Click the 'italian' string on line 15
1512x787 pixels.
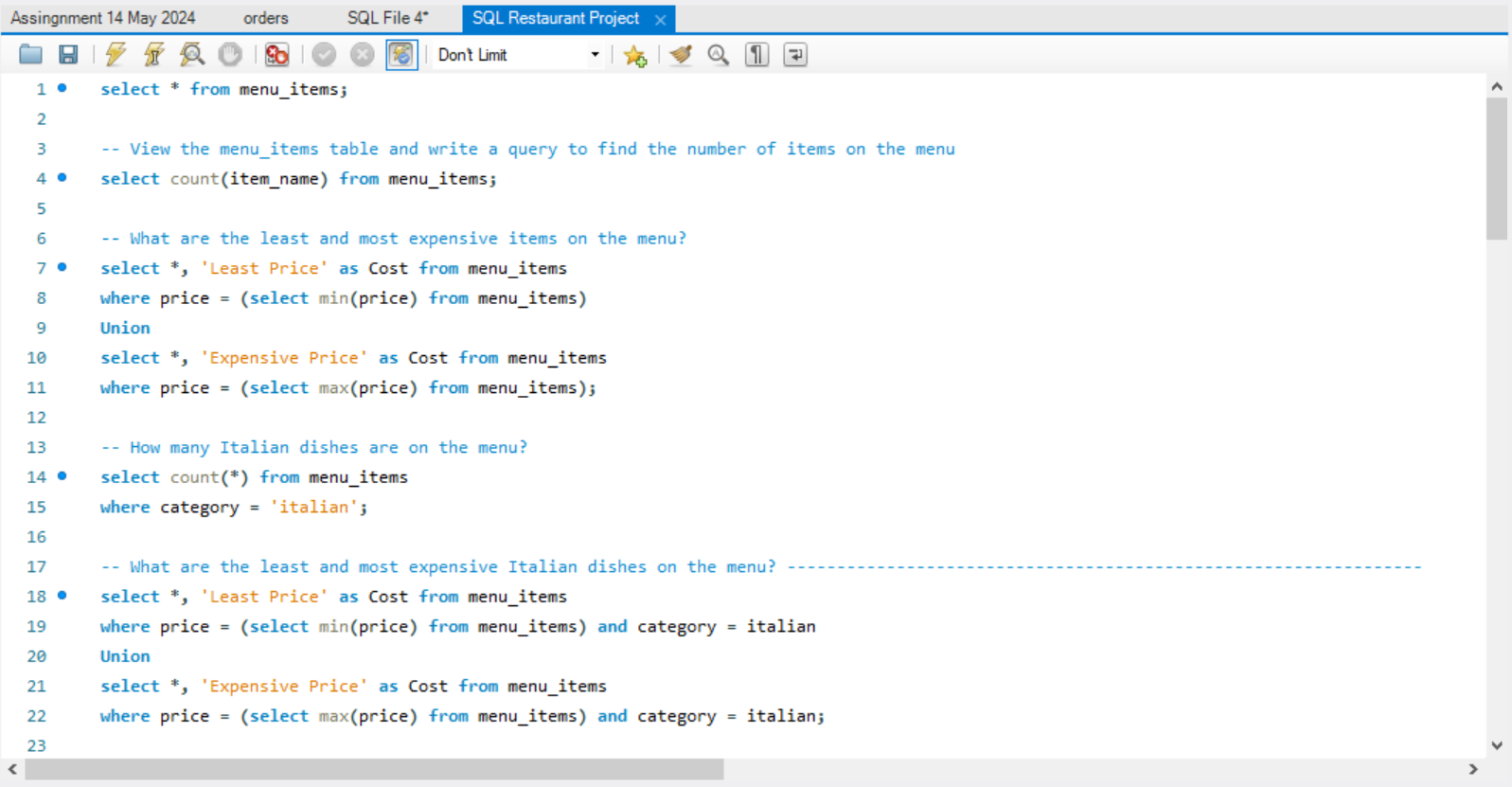313,507
